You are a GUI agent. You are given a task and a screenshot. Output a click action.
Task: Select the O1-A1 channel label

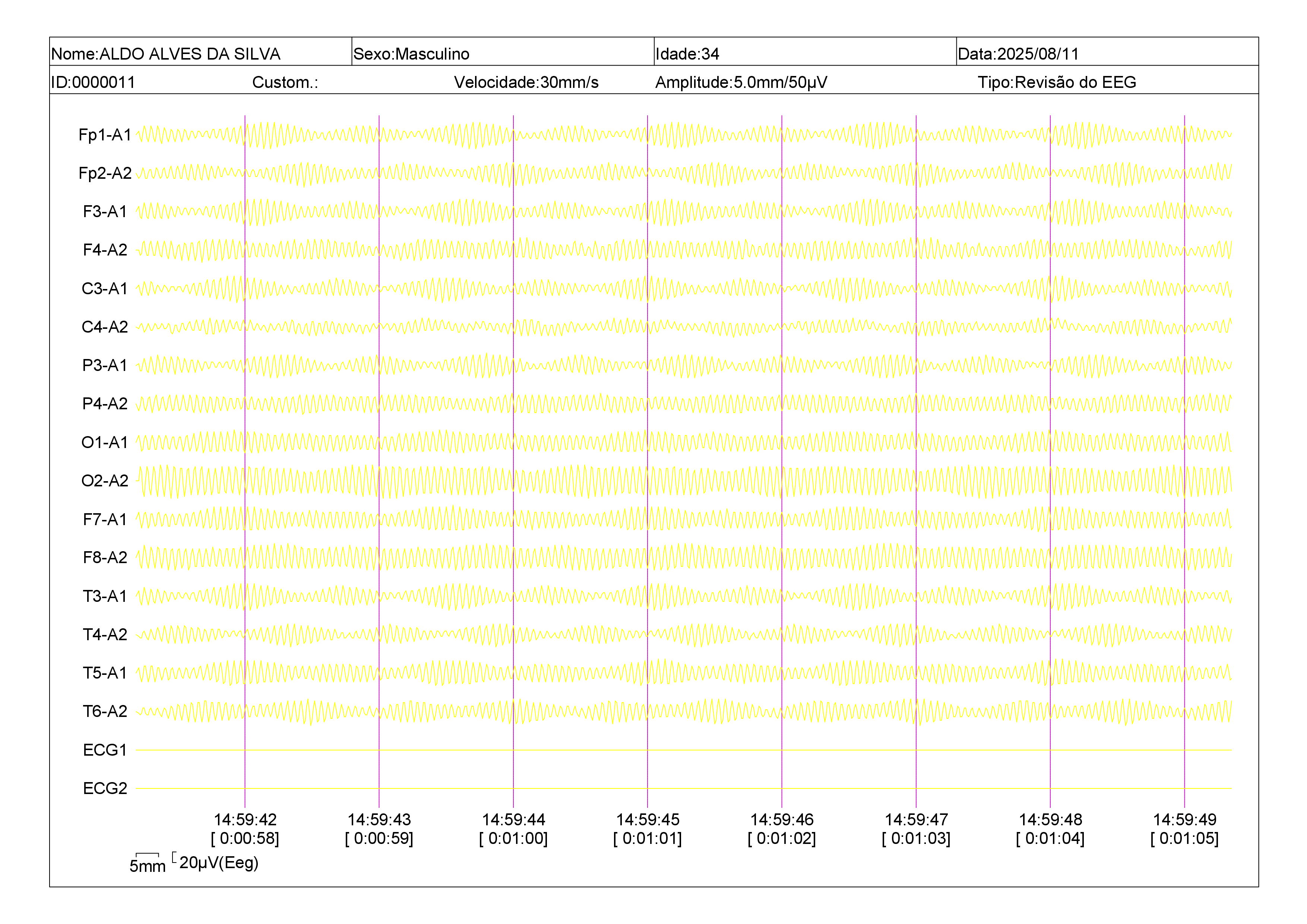105,442
